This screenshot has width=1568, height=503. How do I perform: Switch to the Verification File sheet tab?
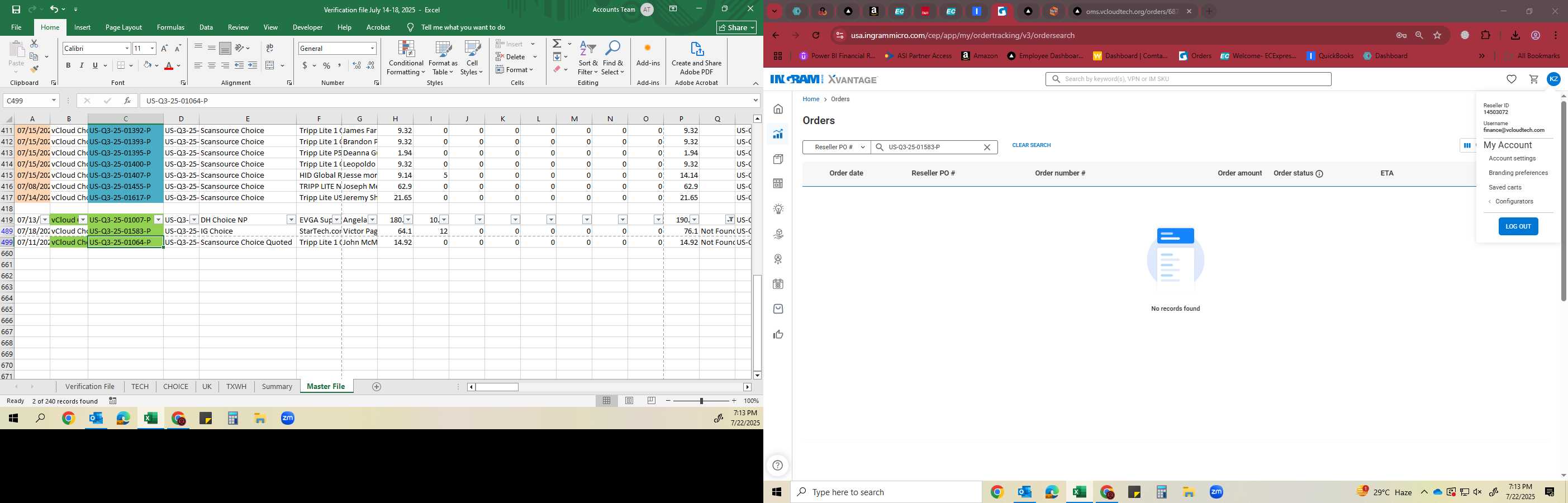click(89, 387)
